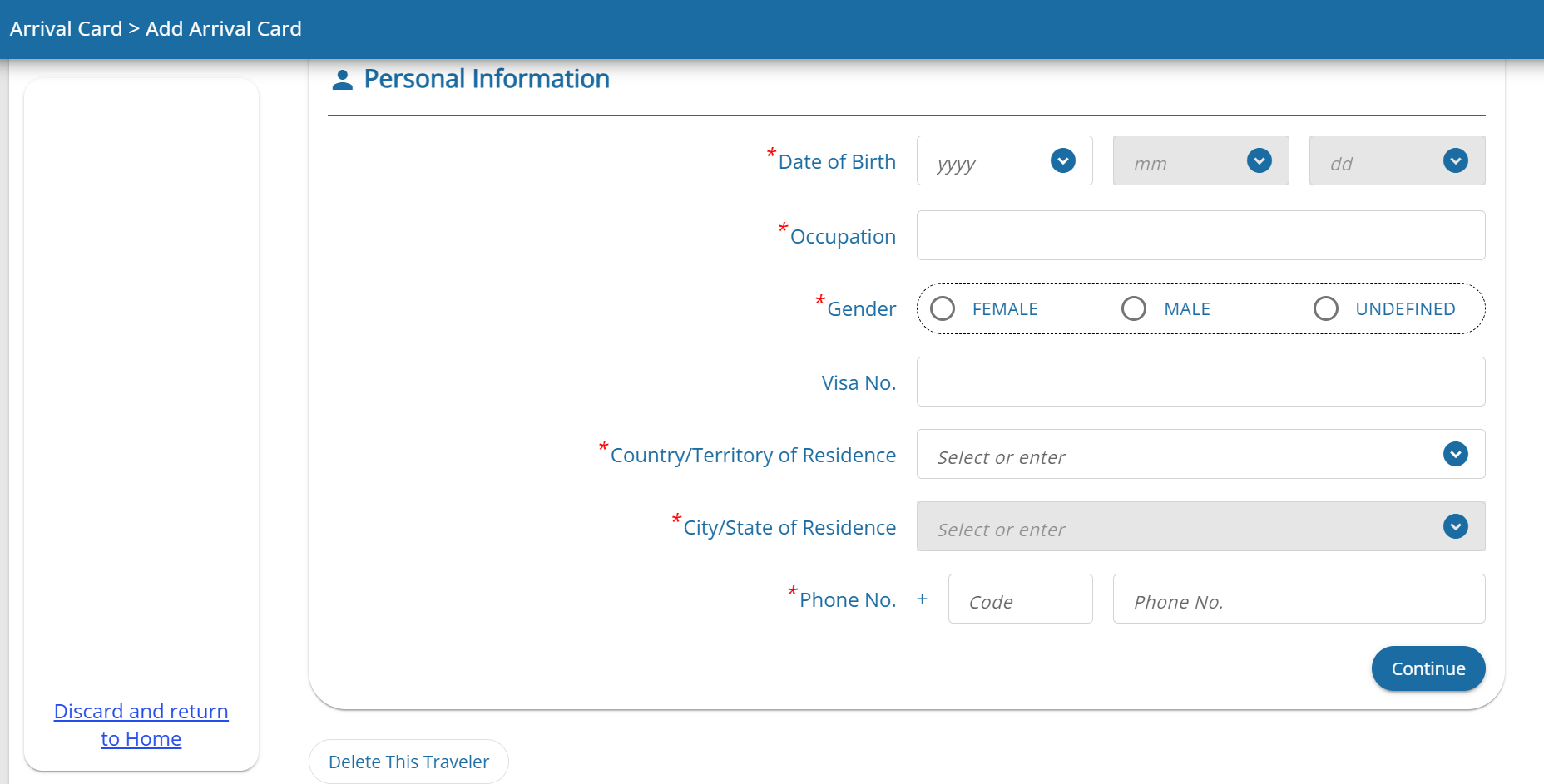Select the FEMALE gender radio button
Screen dimensions: 1544x784
tap(943, 308)
